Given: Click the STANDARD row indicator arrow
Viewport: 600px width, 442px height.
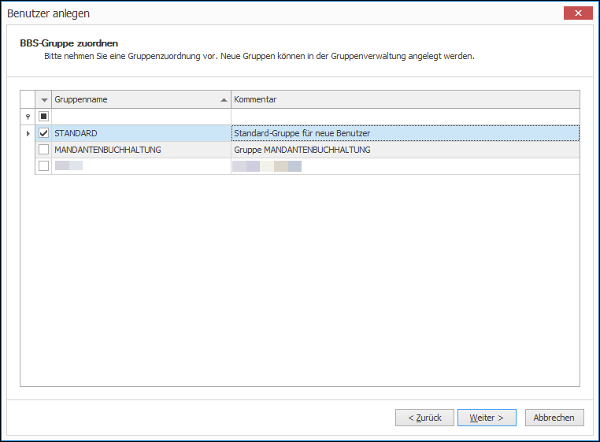Looking at the screenshot, I should click(x=28, y=133).
